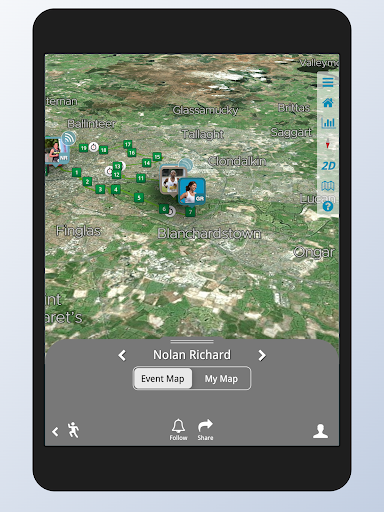Tap the Nolan Richard runner name
This screenshot has height=512, width=384.
tap(192, 355)
